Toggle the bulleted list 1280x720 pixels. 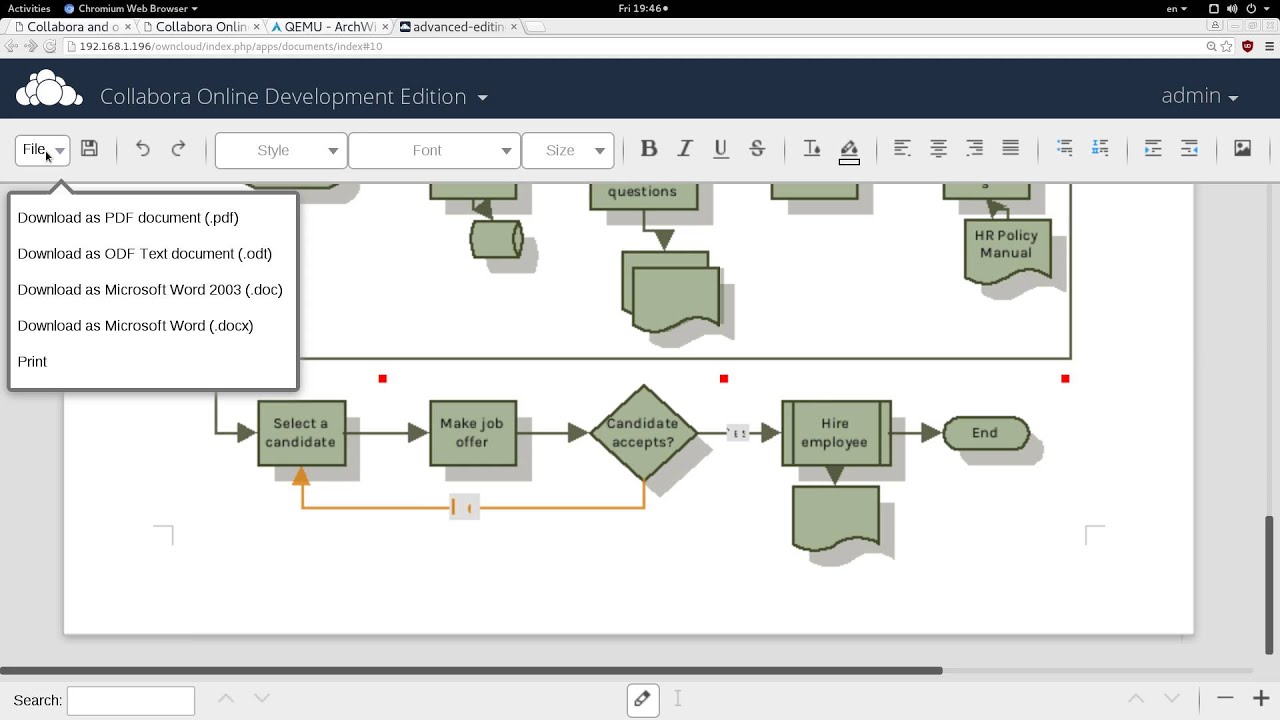coord(1065,149)
